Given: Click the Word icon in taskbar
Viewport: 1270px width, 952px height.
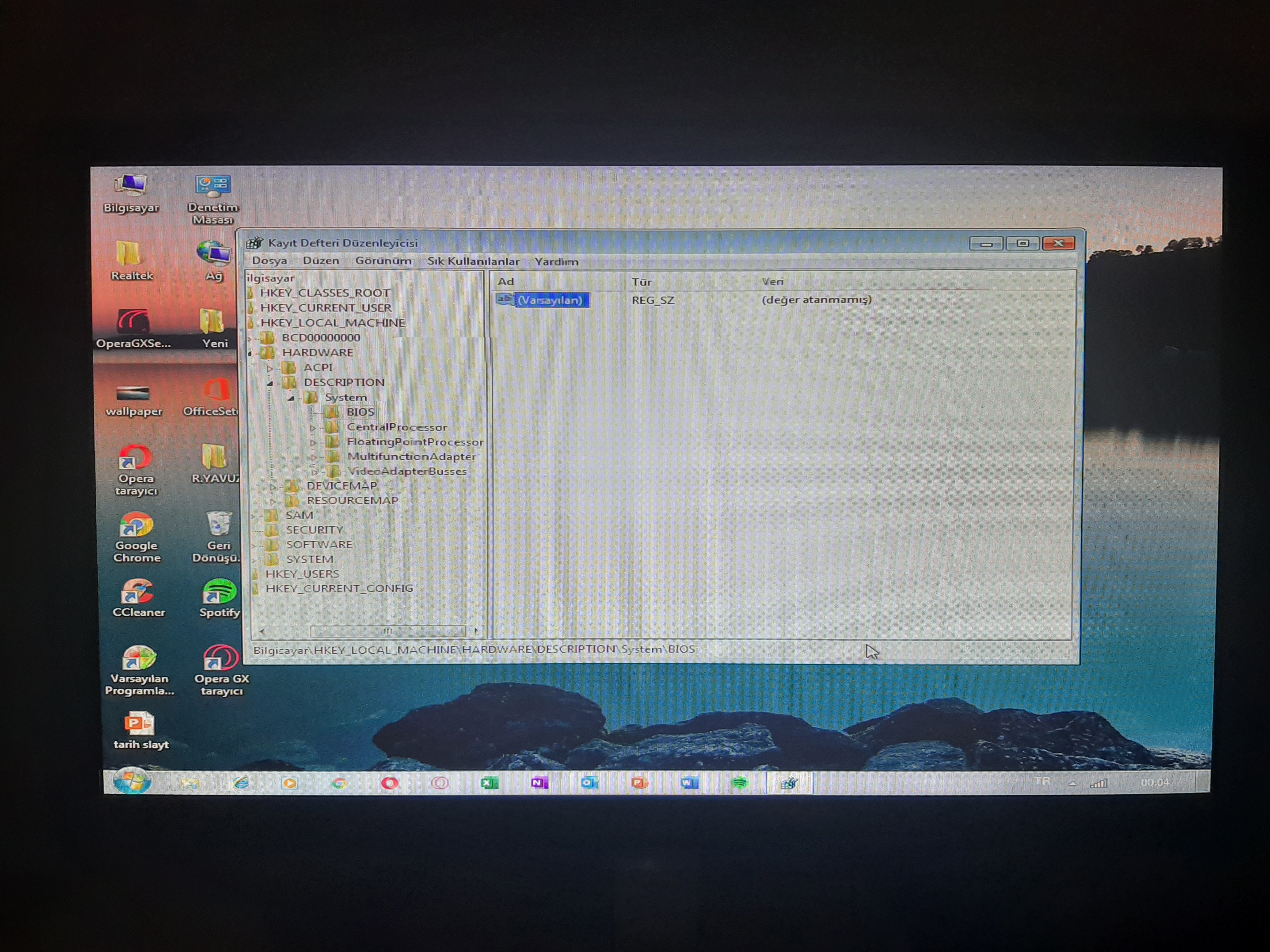Looking at the screenshot, I should [689, 783].
